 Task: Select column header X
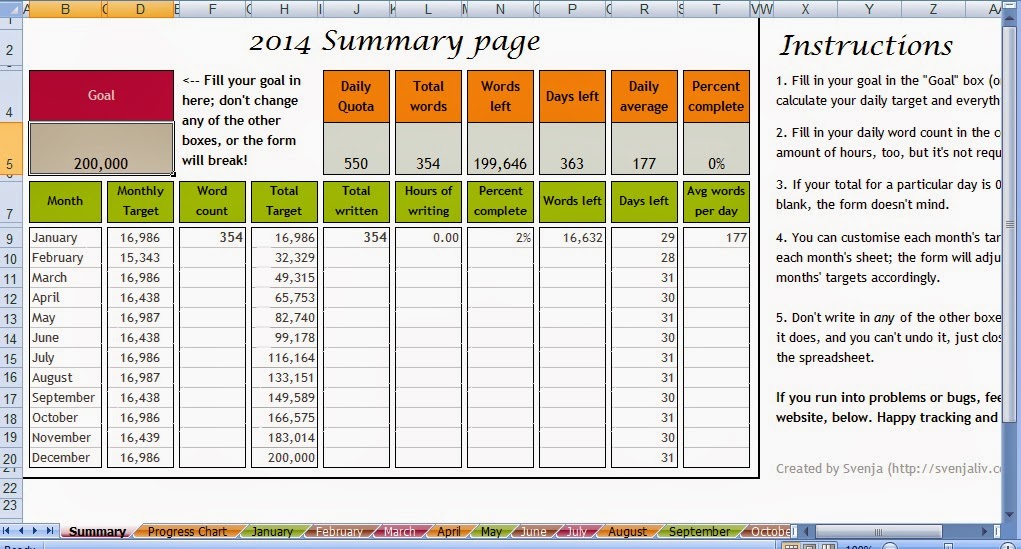[805, 9]
